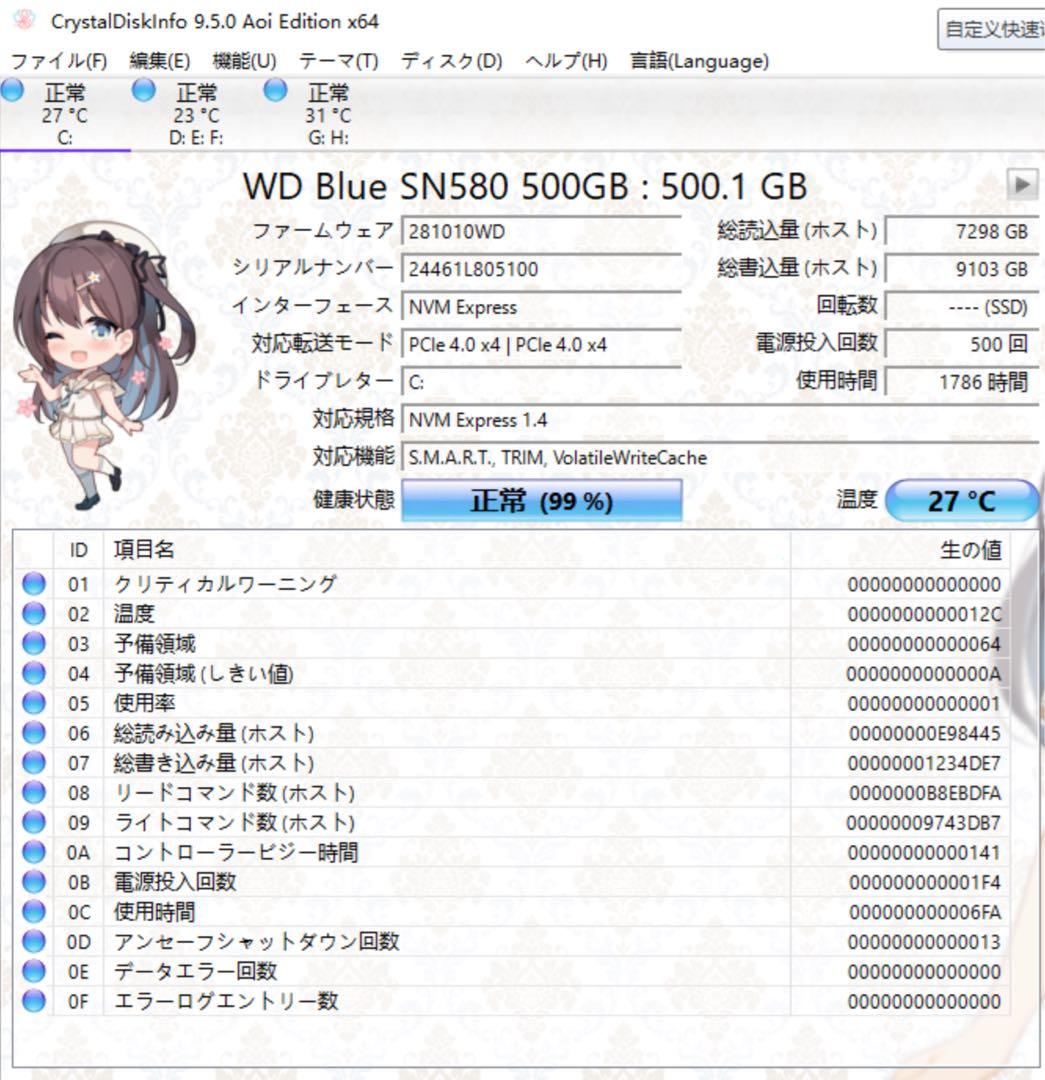Click the WD Blue SN580 500GB model title

524,186
